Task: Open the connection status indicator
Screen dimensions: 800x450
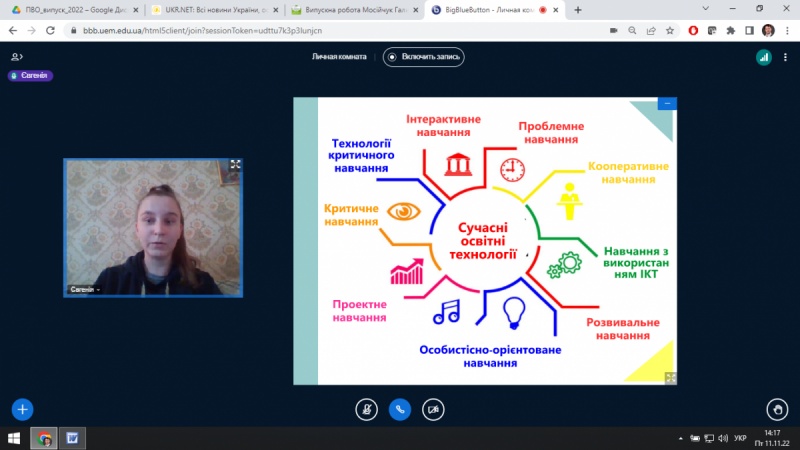Action: click(763, 57)
